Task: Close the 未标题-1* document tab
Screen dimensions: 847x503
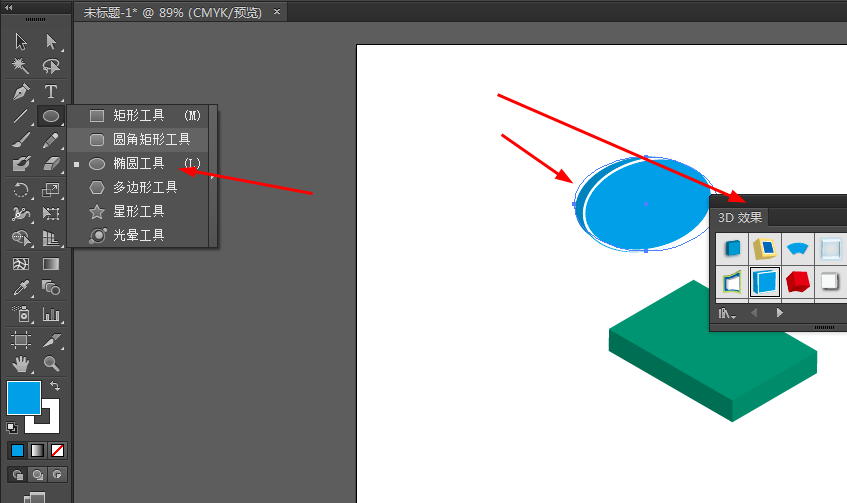Action: [277, 11]
